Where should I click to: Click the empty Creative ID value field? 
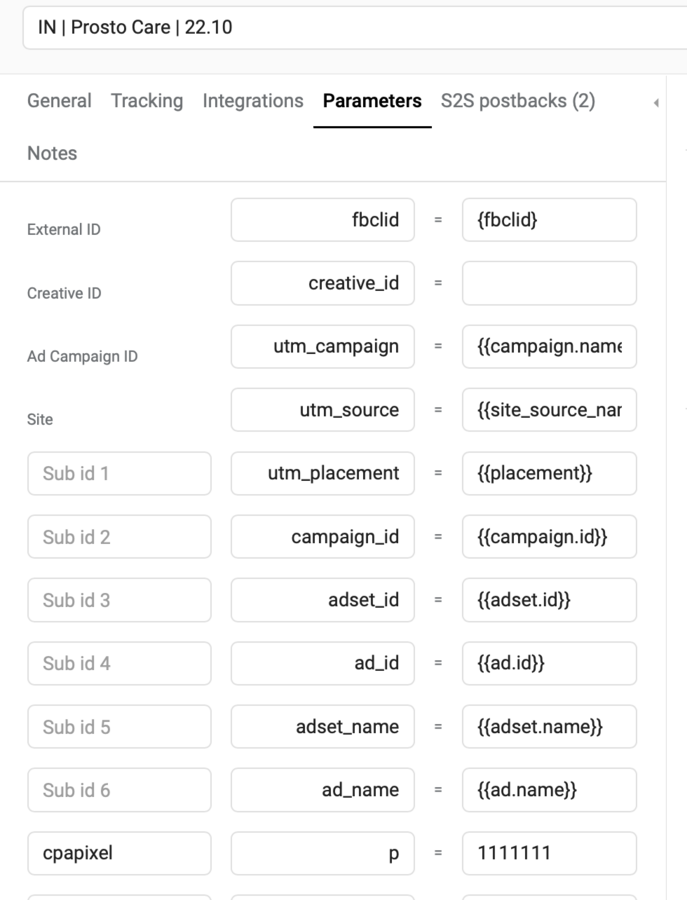click(x=549, y=283)
